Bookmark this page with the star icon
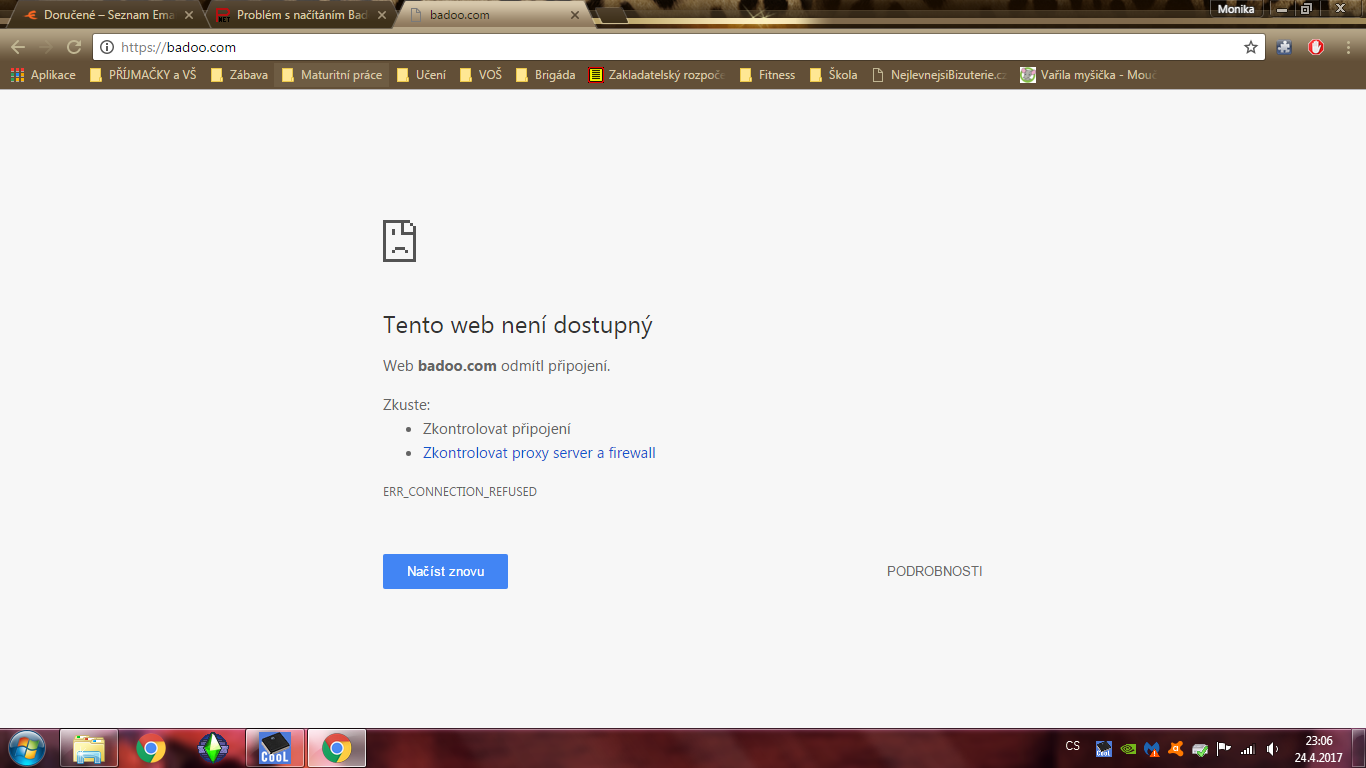Screen dimensions: 1366x768 click(x=1250, y=47)
